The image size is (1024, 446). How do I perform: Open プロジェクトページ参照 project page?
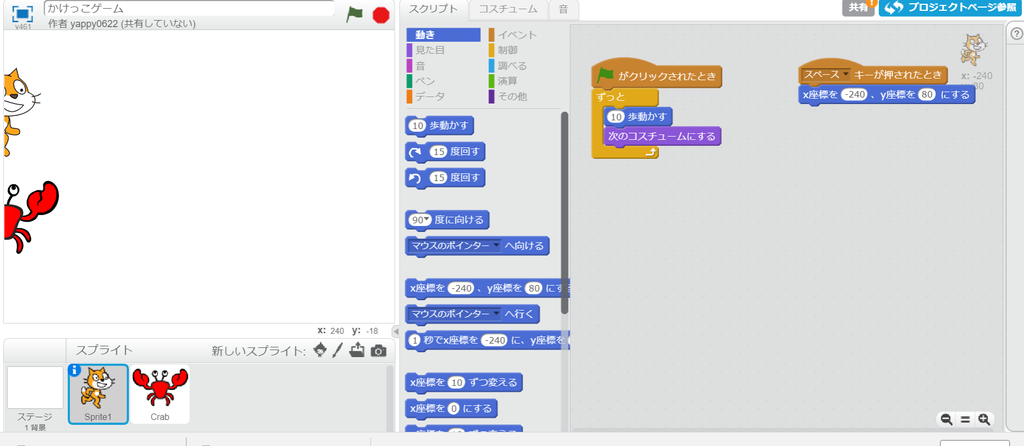pos(950,8)
